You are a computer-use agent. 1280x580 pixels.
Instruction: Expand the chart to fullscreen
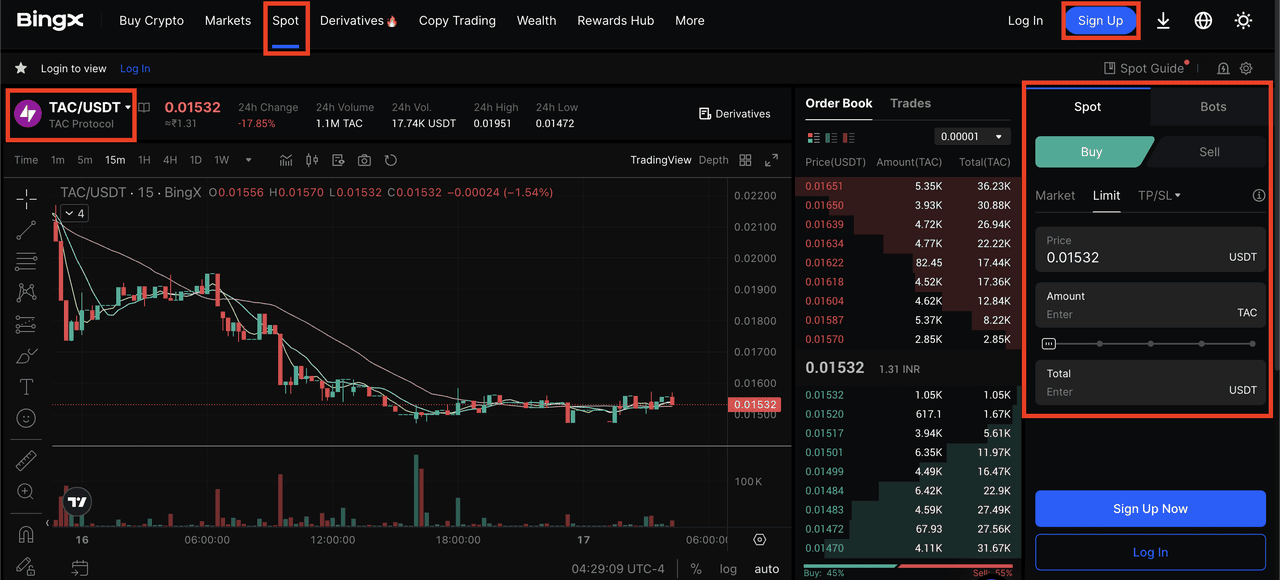pos(771,160)
